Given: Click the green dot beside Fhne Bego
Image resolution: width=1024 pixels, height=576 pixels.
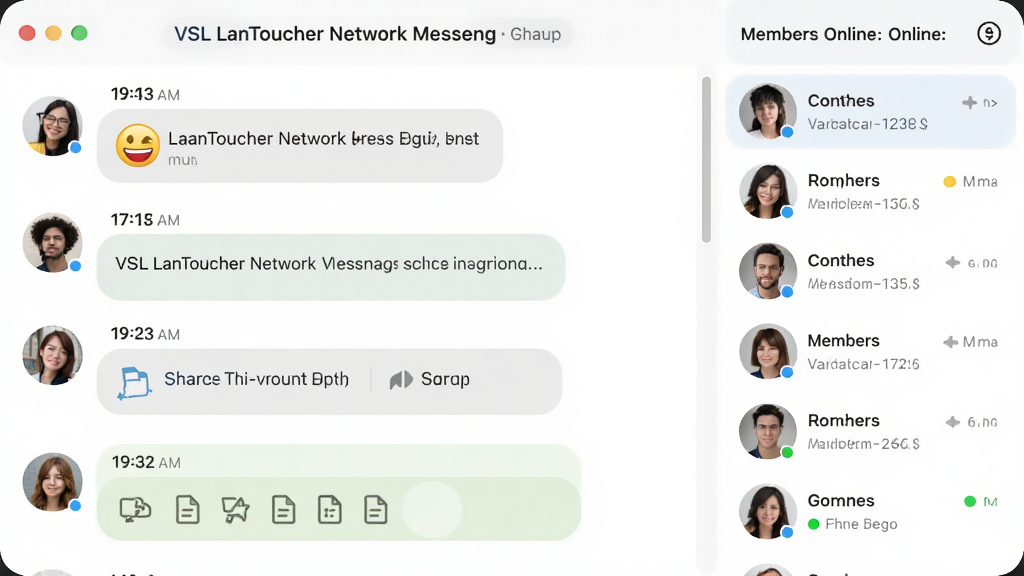Looking at the screenshot, I should [814, 524].
